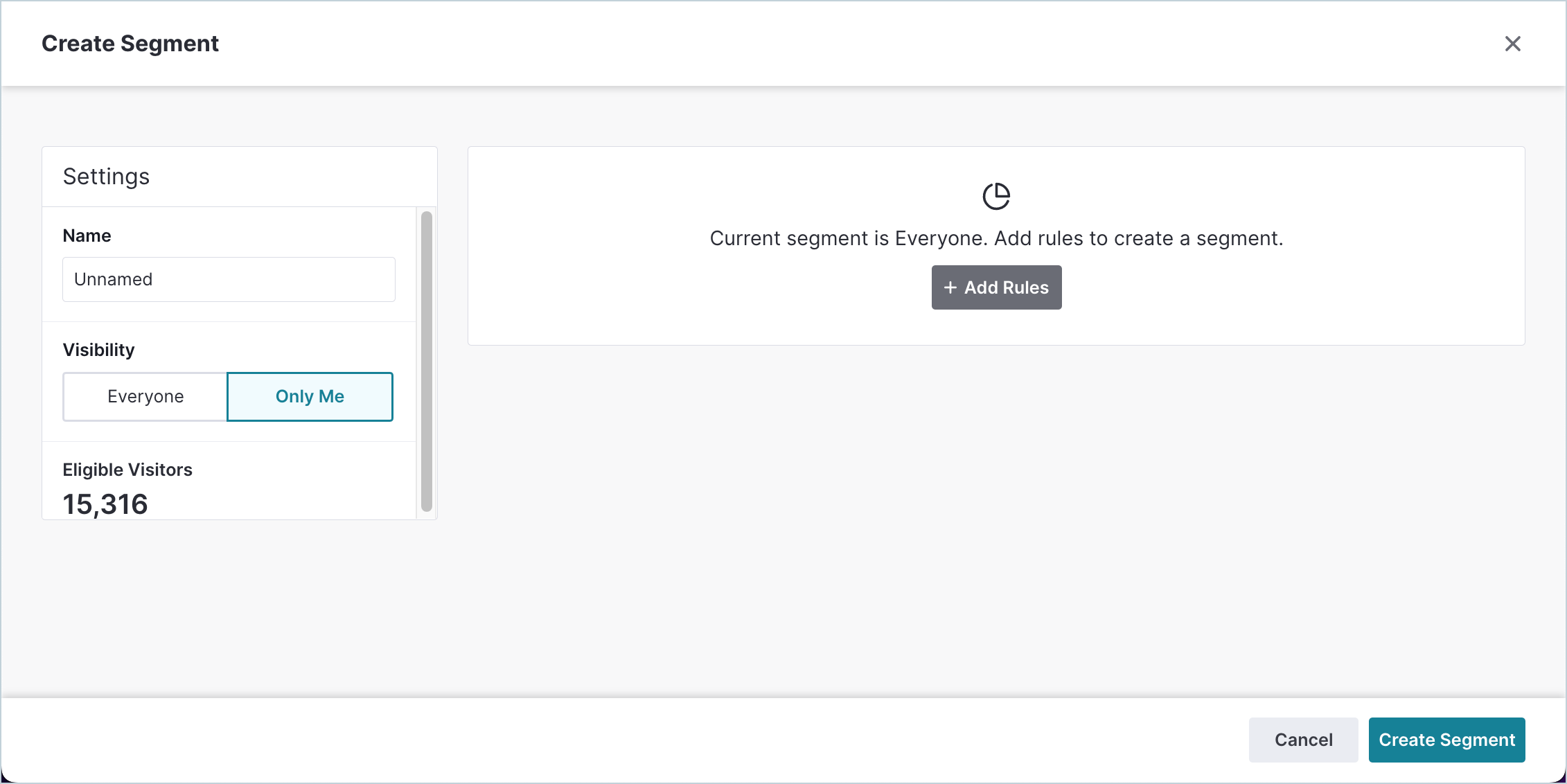Screen dimensions: 1567x784
Task: Click the empty gray area below rules panel
Action: click(x=996, y=519)
